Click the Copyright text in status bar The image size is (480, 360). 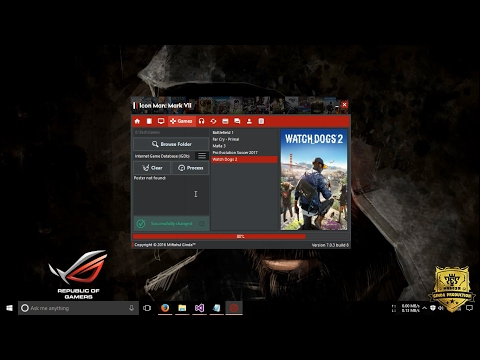[165, 245]
